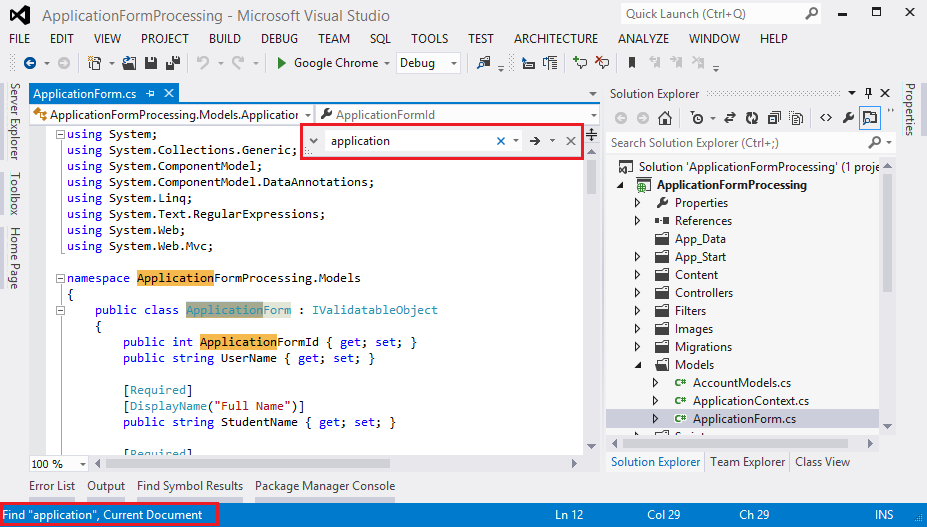Collapse the using directives block

pyautogui.click(x=60, y=134)
